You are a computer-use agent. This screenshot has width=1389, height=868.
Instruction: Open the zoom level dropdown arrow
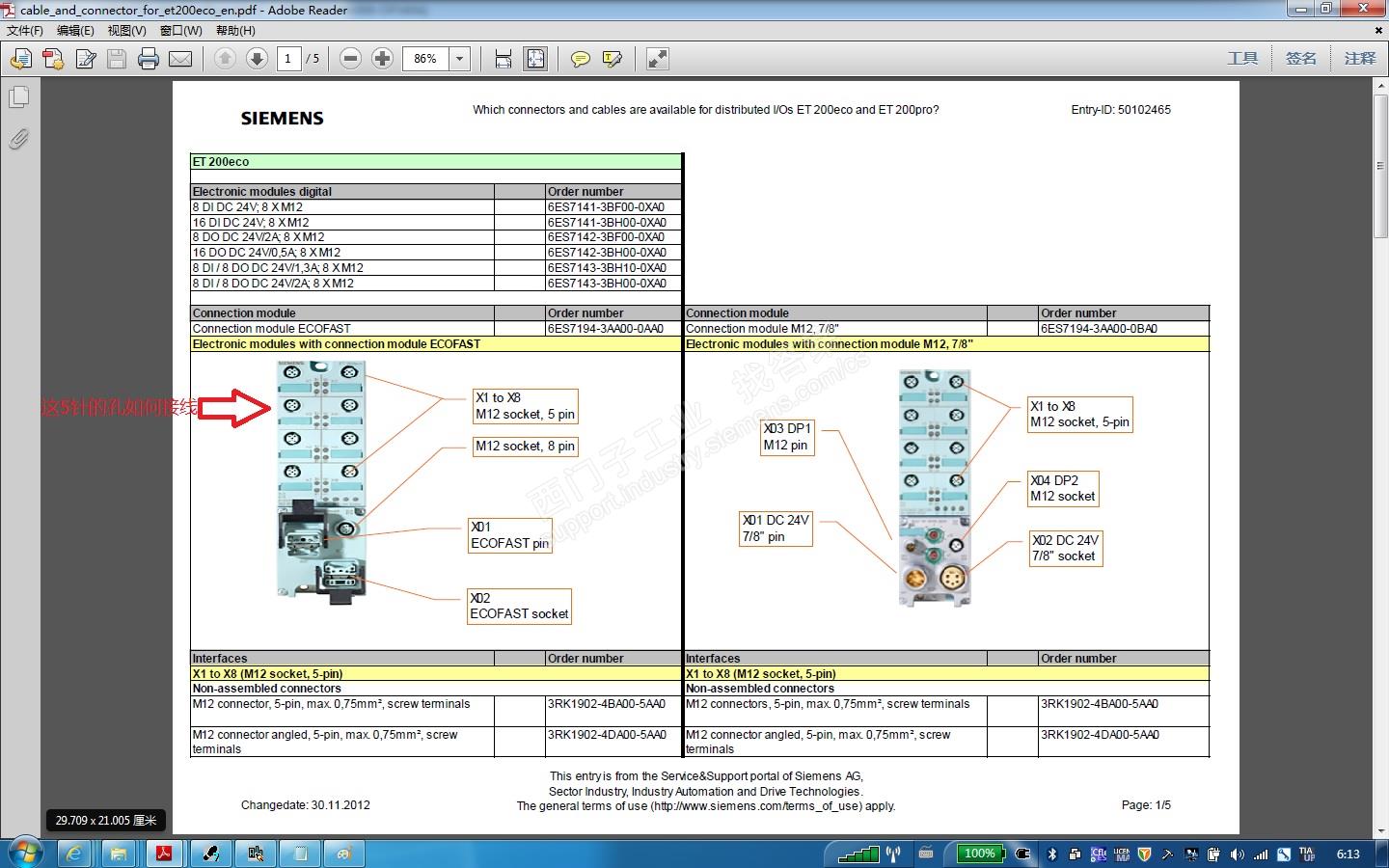click(x=460, y=59)
